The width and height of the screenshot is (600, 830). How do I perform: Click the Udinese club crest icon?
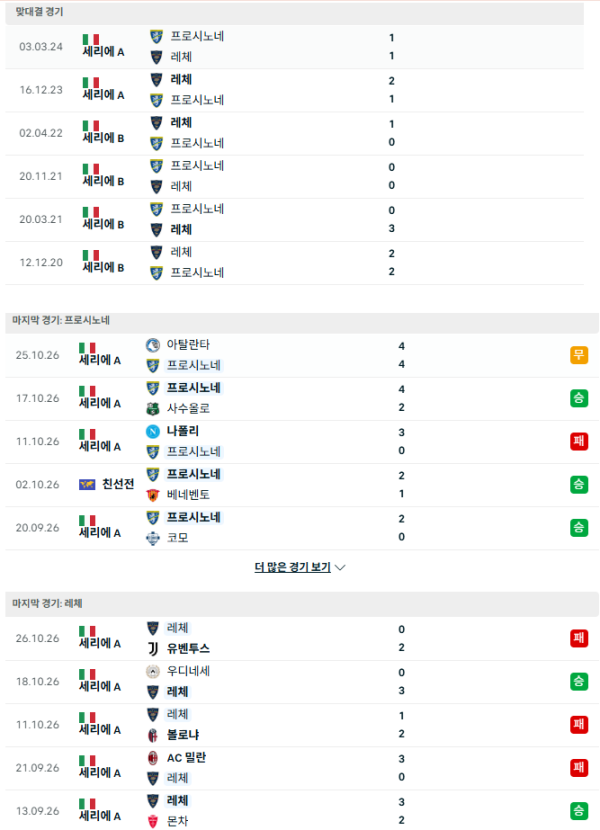coord(153,671)
